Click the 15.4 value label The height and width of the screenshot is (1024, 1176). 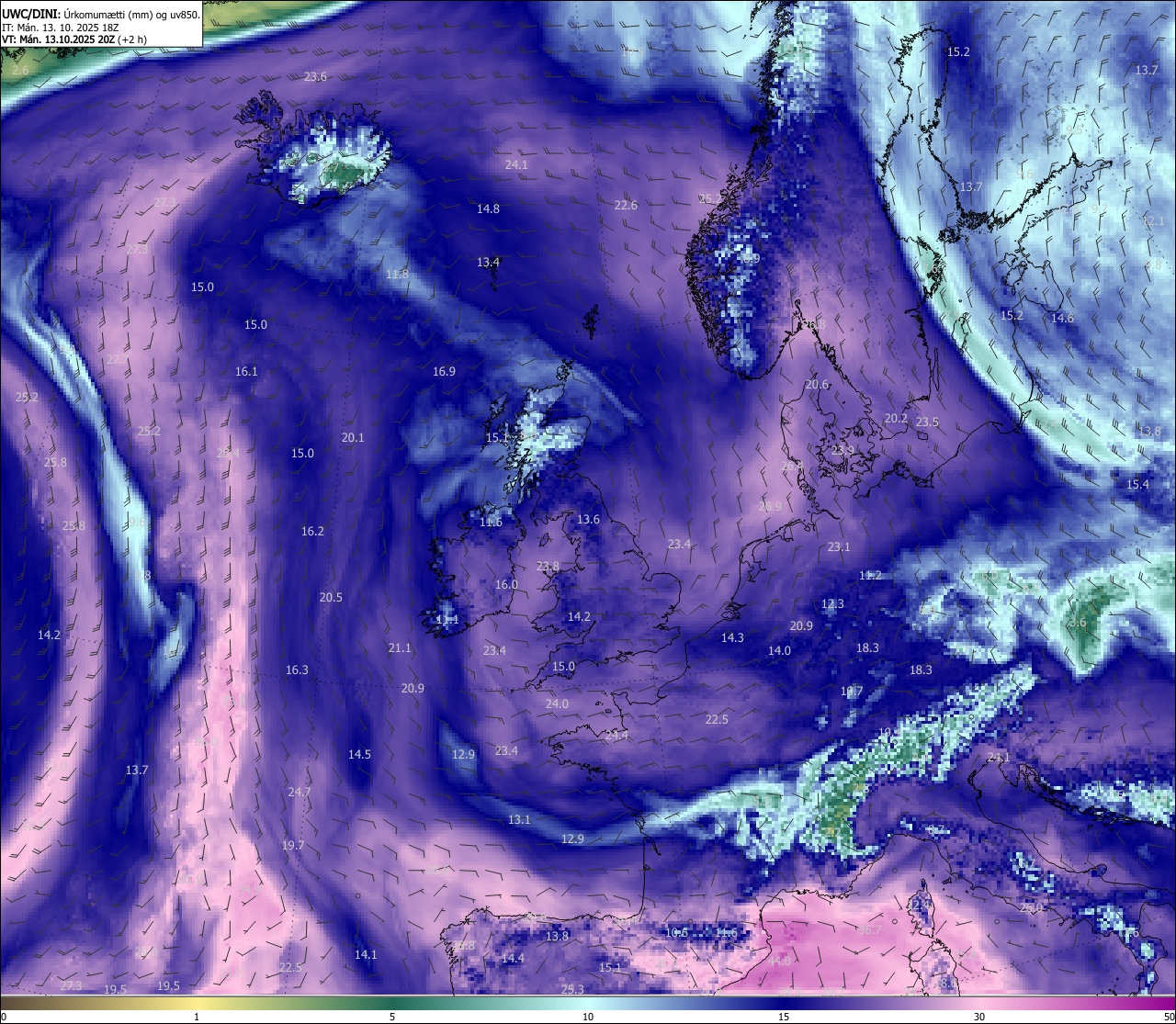point(1137,485)
